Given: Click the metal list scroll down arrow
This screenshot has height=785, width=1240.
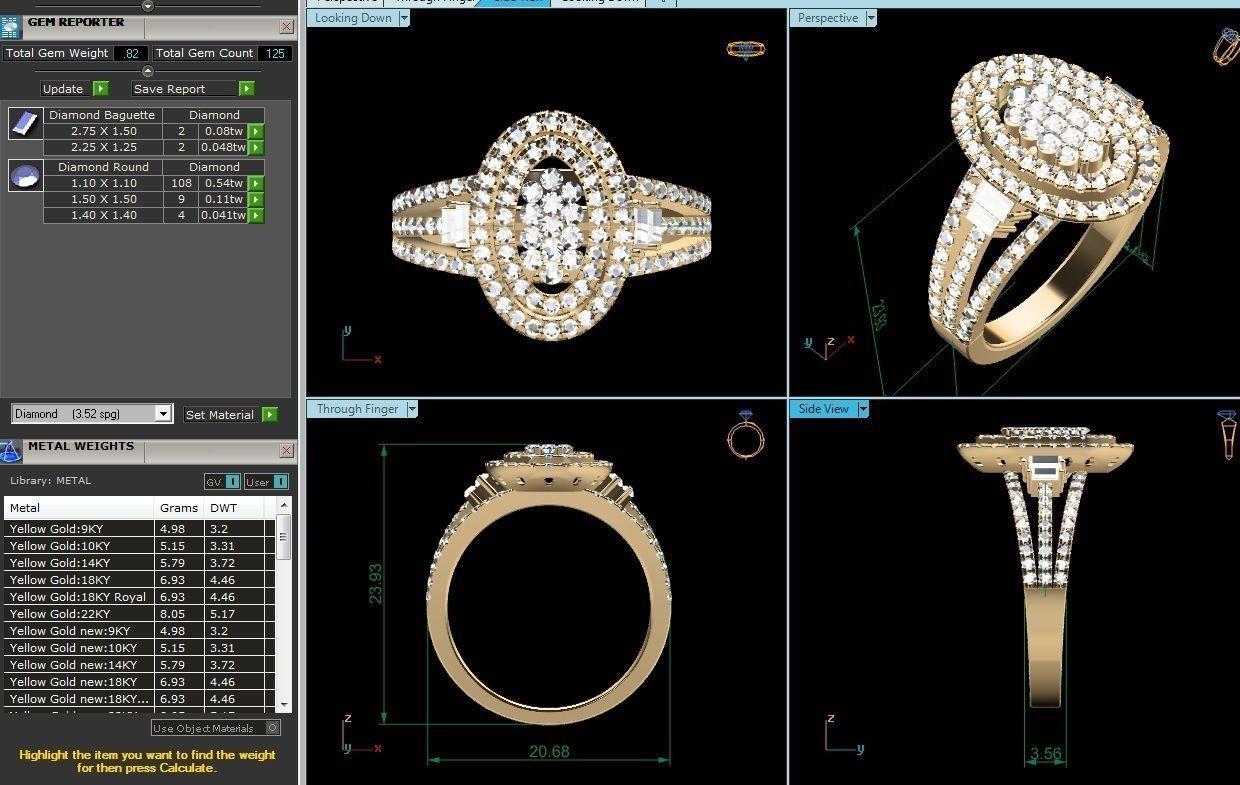Looking at the screenshot, I should pyautogui.click(x=284, y=705).
